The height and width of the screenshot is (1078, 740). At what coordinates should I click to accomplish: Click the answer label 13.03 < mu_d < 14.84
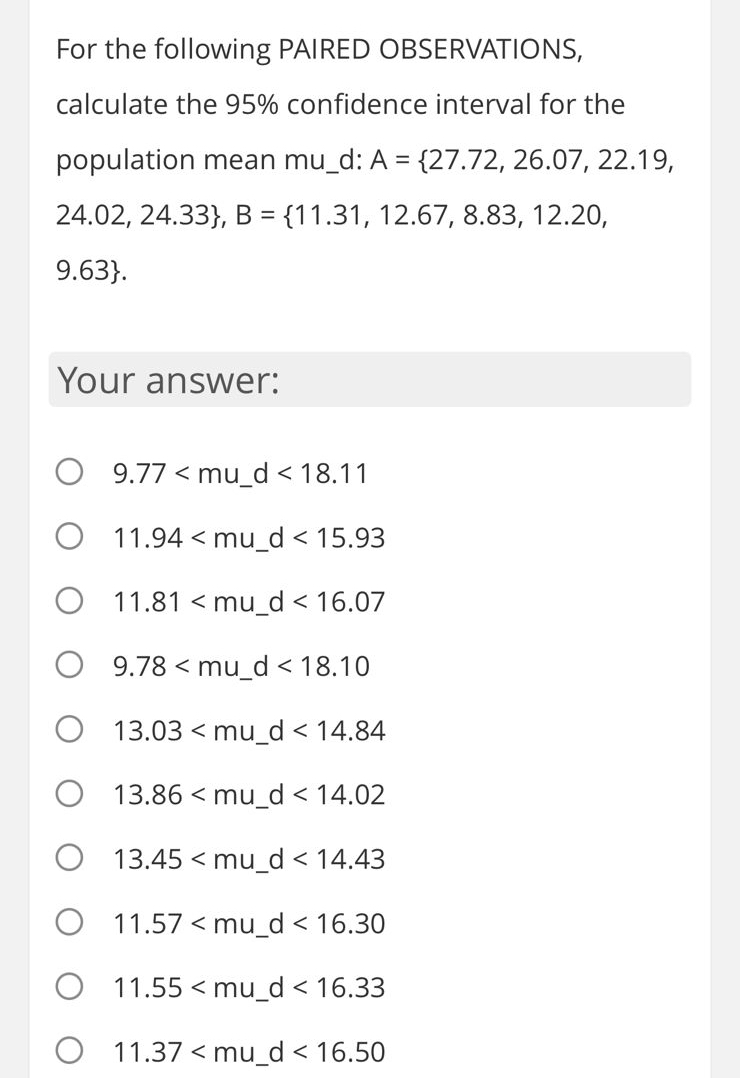[x=250, y=730]
